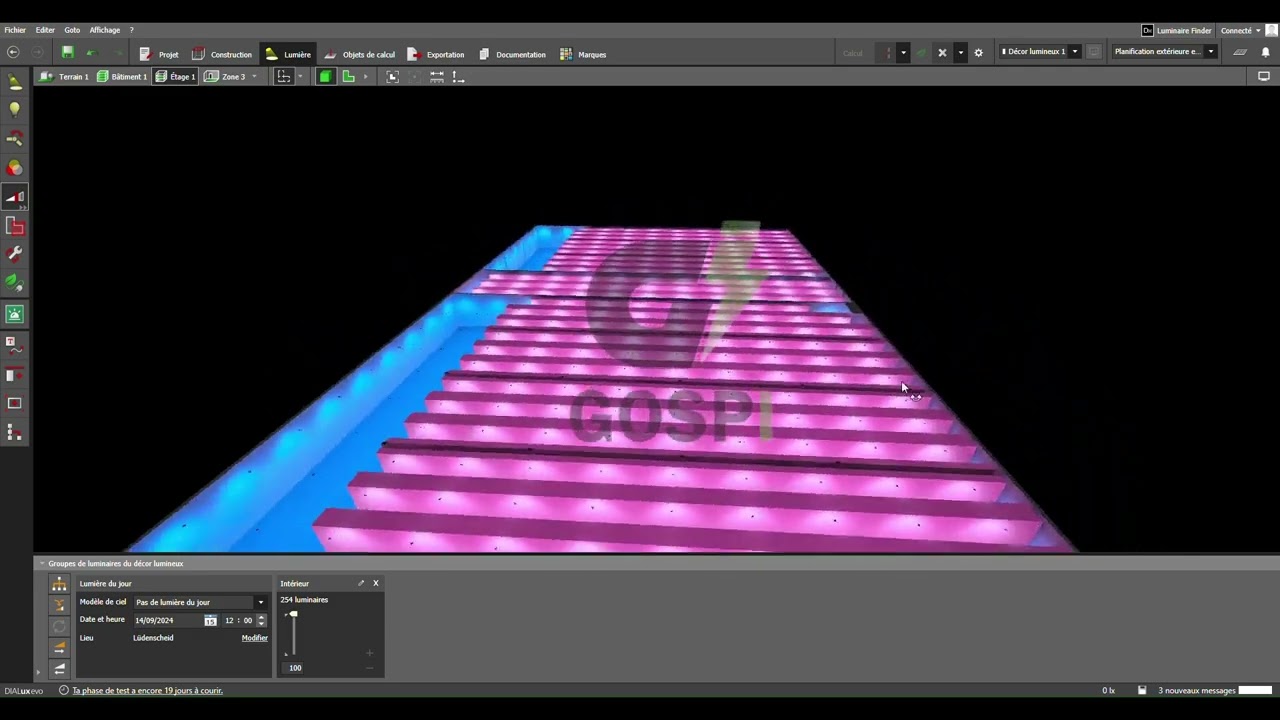Switch to the Objets de calcul mode
Screen dimensions: 1280x720
pyautogui.click(x=359, y=54)
